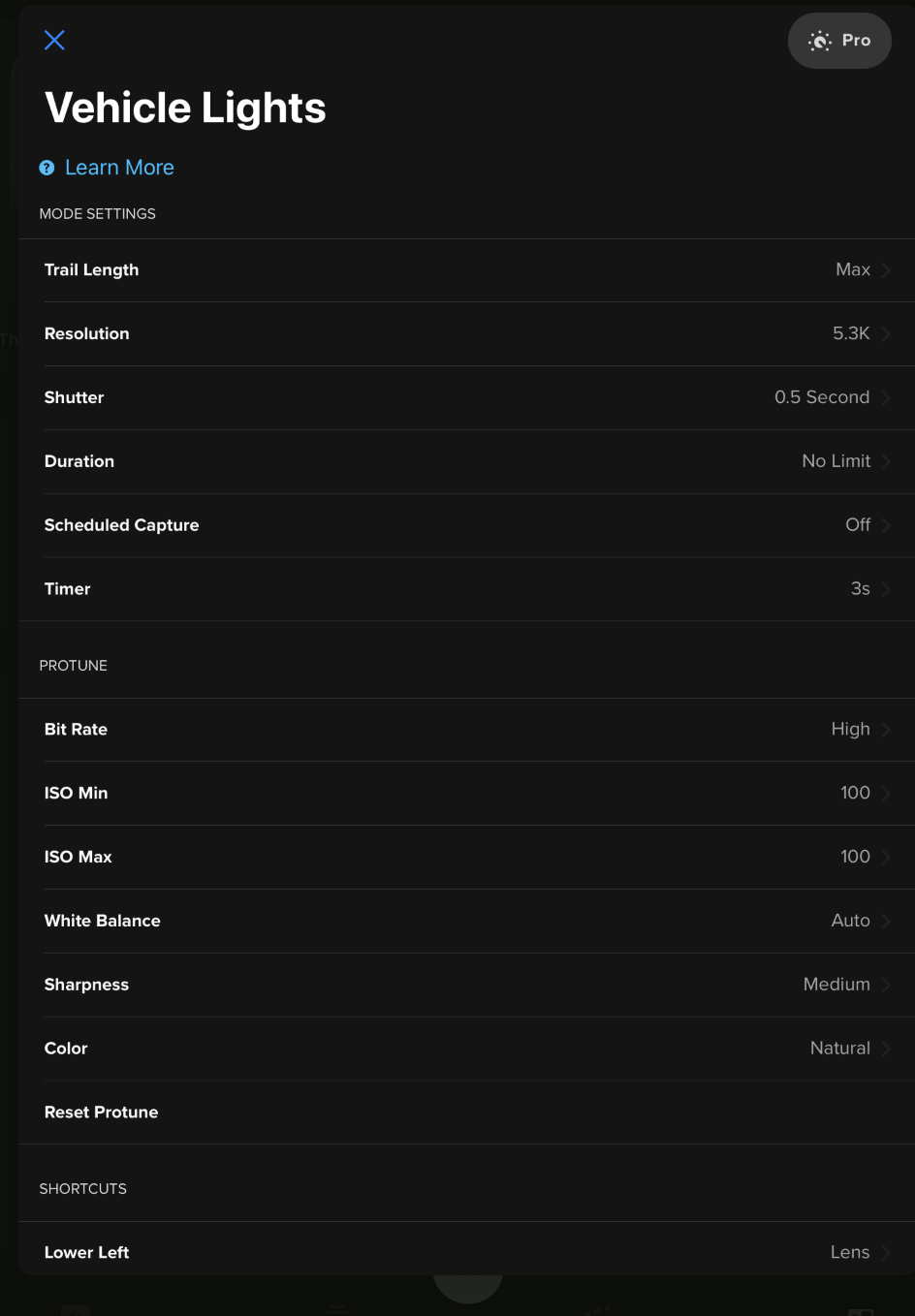Open the Learn More link

119,168
